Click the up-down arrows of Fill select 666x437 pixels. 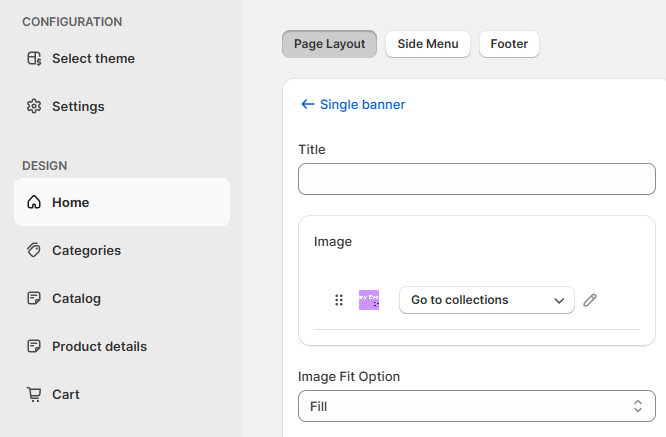[x=638, y=406]
